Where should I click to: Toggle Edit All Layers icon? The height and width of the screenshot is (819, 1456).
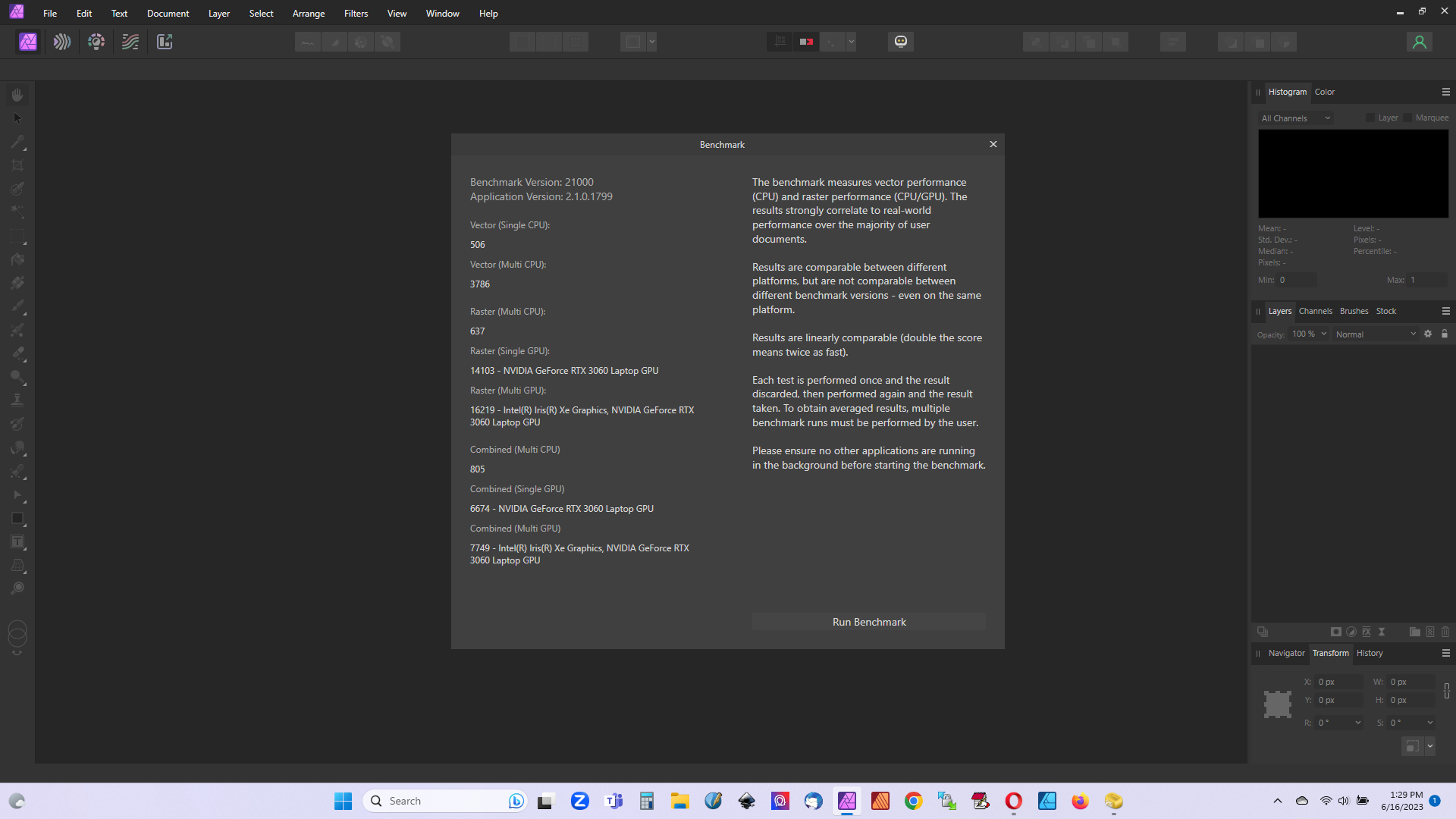[1263, 632]
